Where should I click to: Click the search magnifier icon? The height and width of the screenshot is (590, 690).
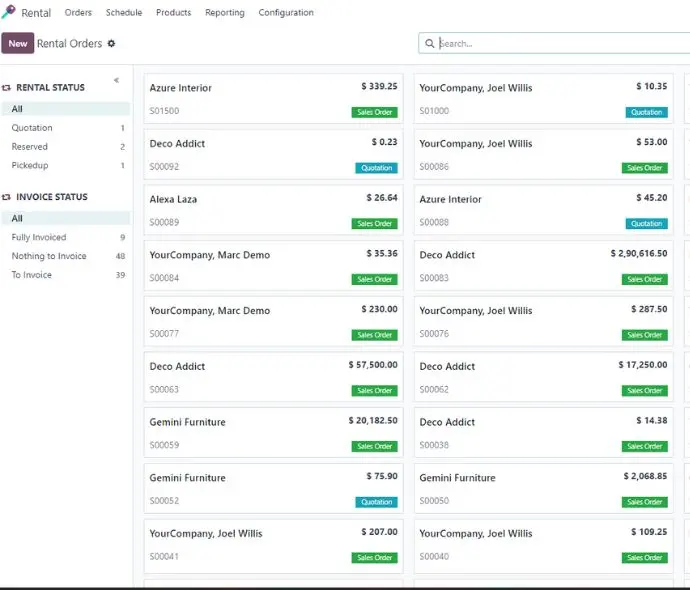(x=429, y=44)
